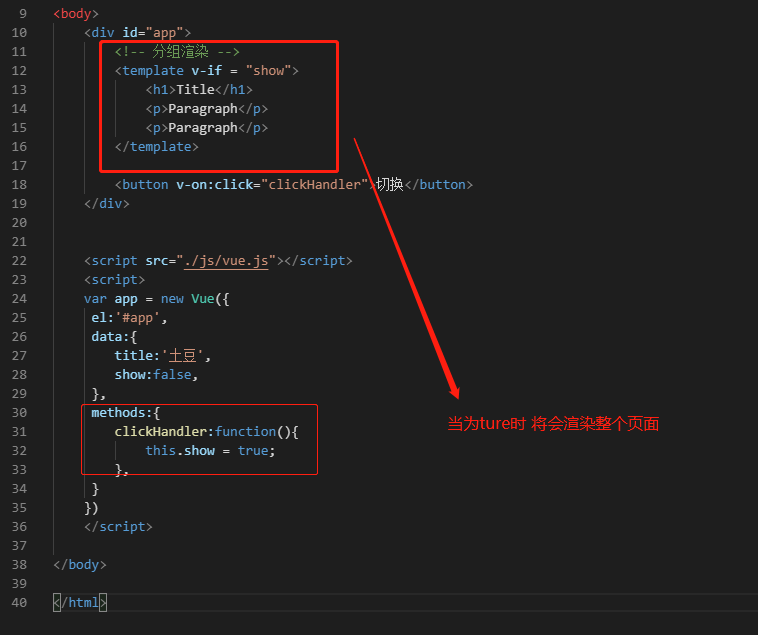Image resolution: width=758 pixels, height=635 pixels.
Task: Click line number 39 in the gutter
Action: (19, 584)
